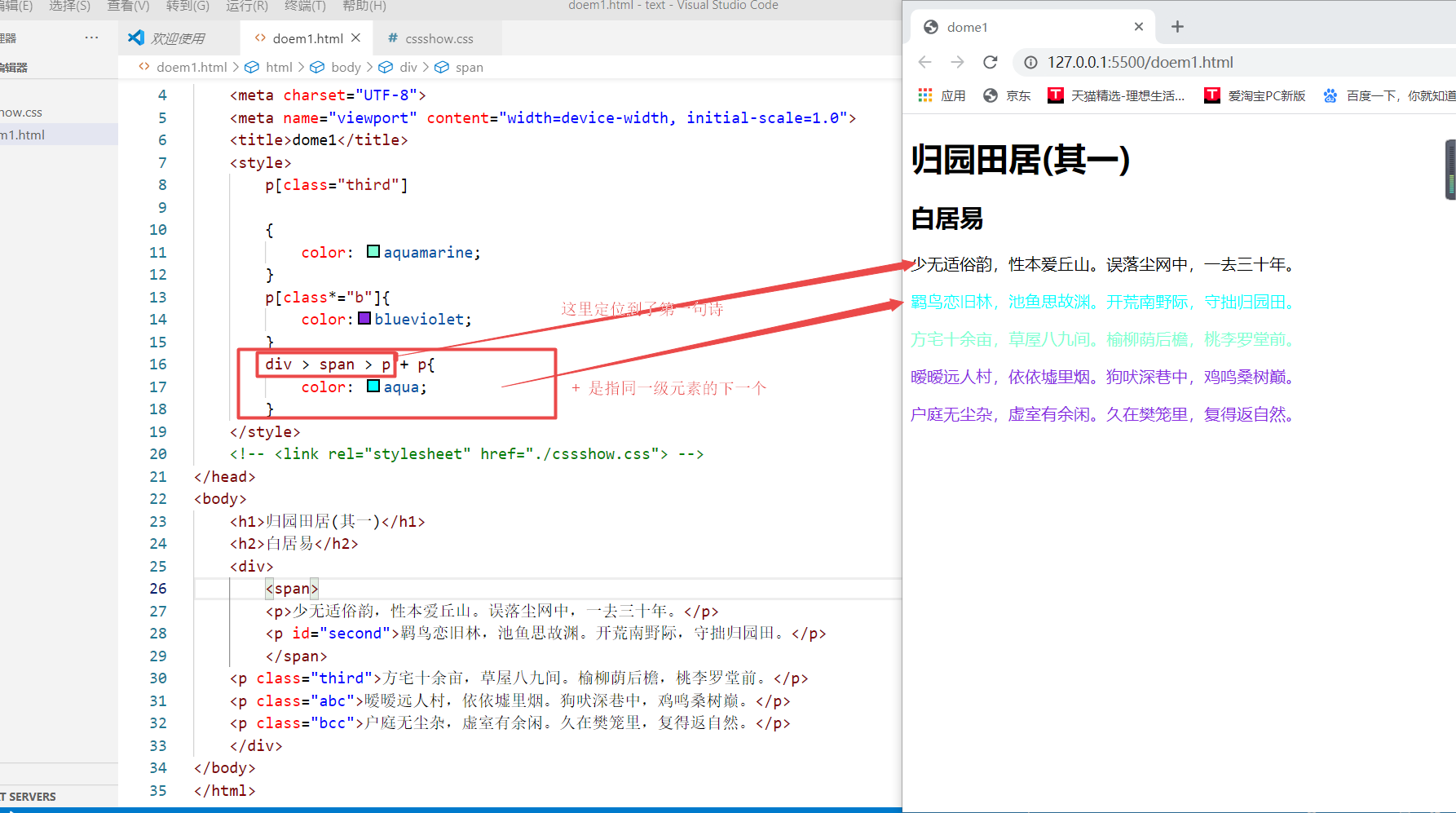Click the blueviolet color swatch on line 14
Viewport: 1456px width, 813px height.
coord(364,319)
